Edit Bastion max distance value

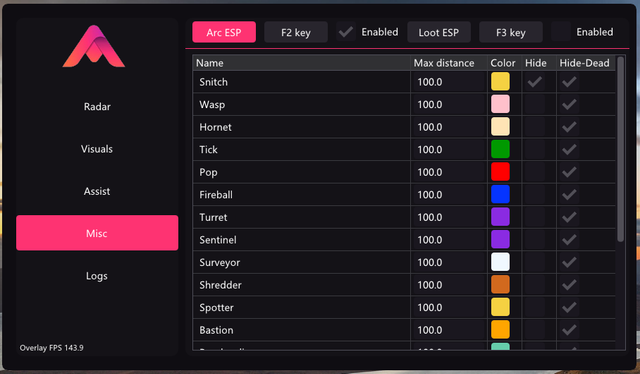(449, 329)
